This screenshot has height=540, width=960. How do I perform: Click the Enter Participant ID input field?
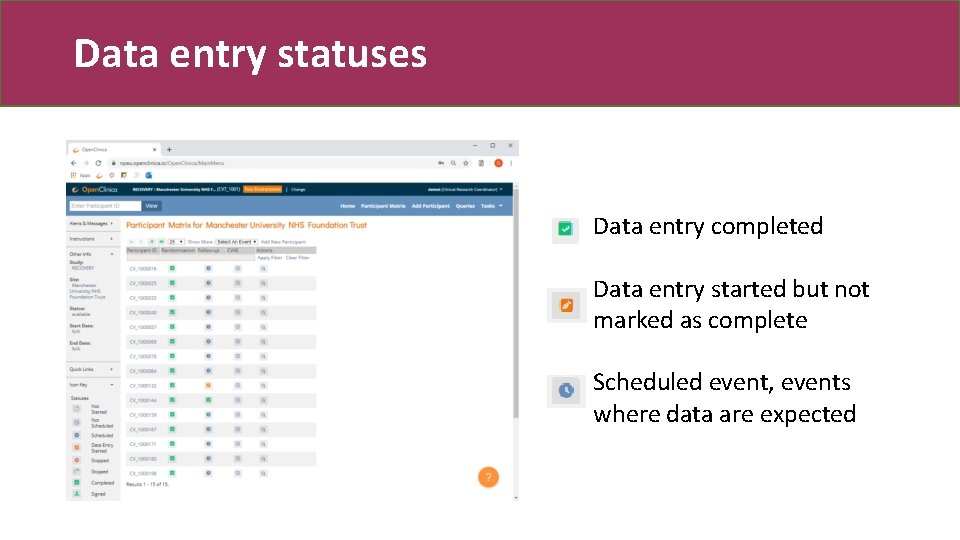pos(105,206)
